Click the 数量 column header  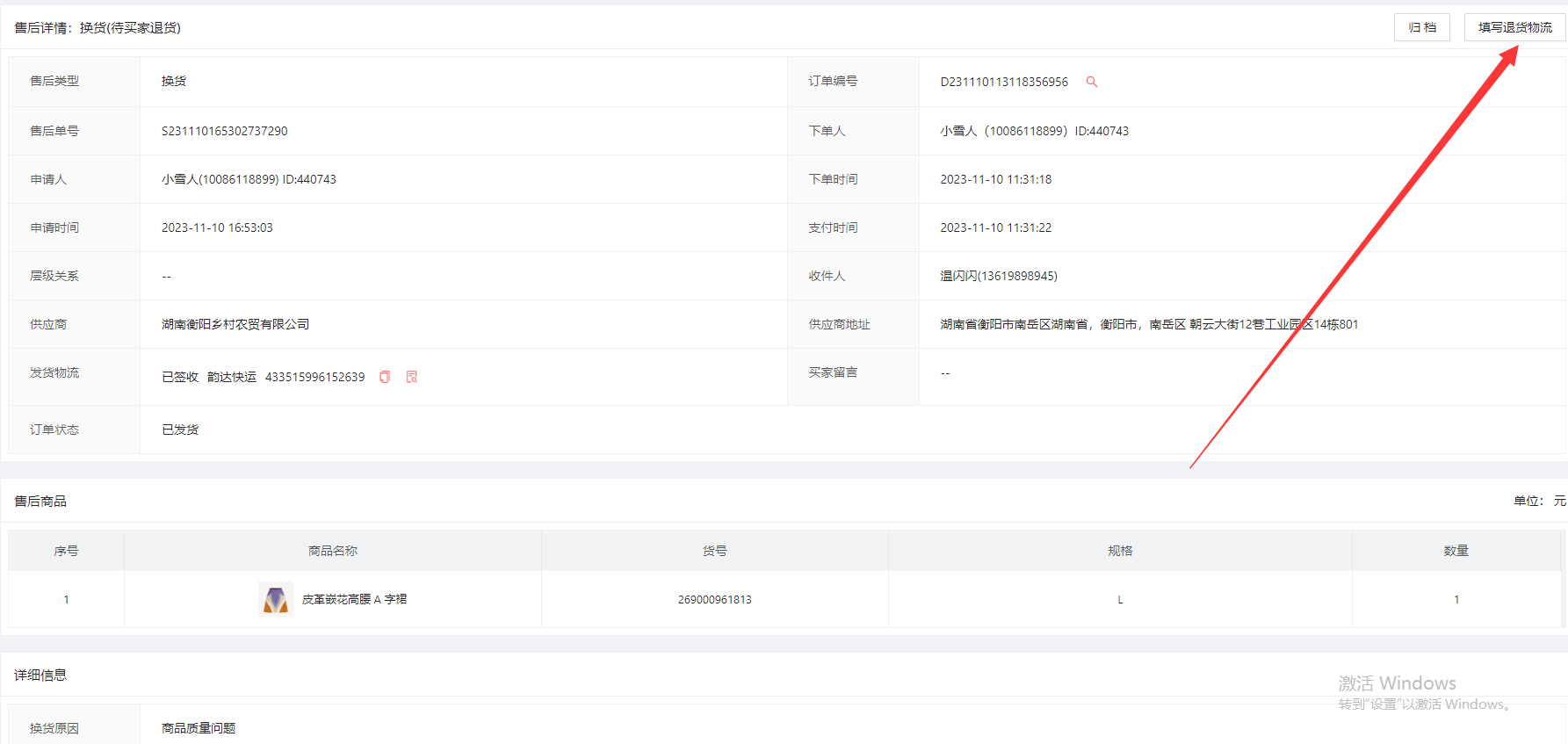point(1456,551)
